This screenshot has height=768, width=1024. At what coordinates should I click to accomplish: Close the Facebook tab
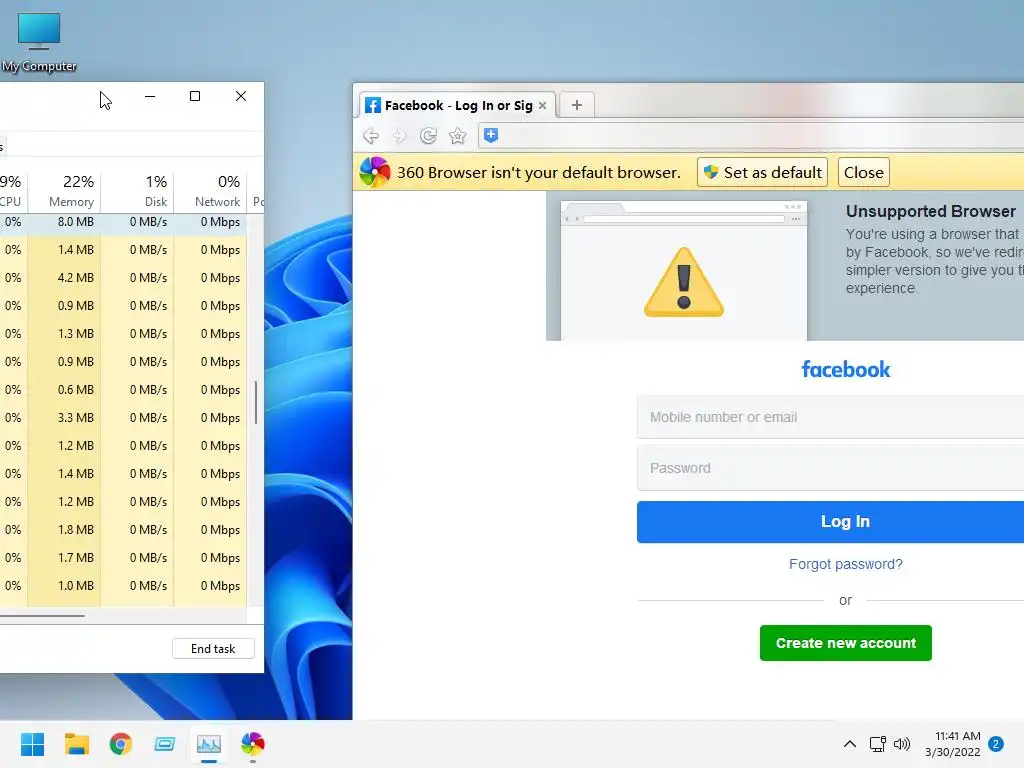tap(542, 105)
